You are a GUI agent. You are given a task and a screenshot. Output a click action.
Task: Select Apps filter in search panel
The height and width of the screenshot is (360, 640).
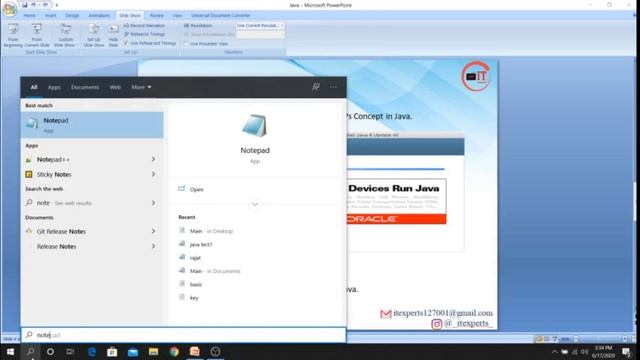point(54,87)
